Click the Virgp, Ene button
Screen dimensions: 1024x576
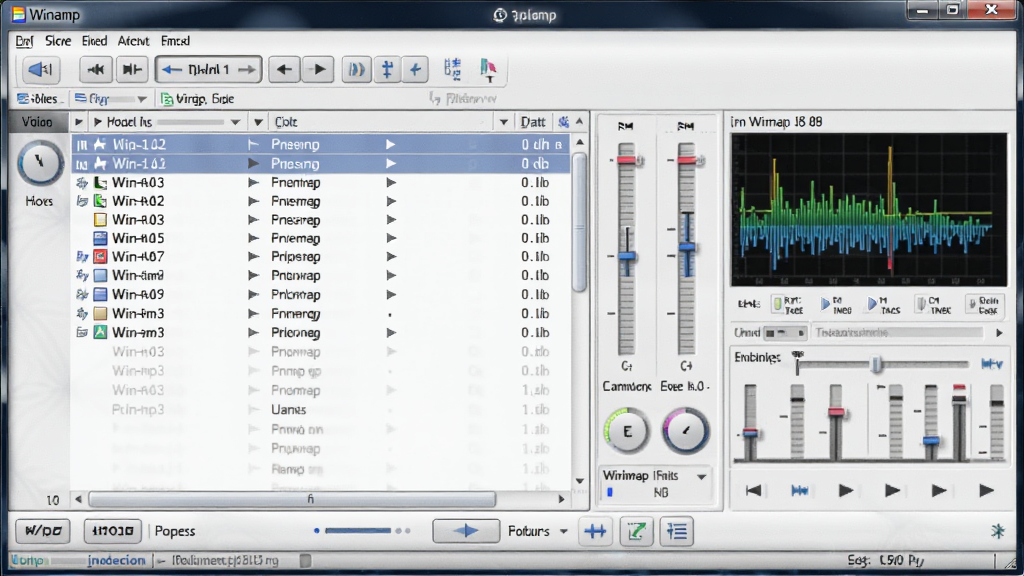(x=198, y=99)
